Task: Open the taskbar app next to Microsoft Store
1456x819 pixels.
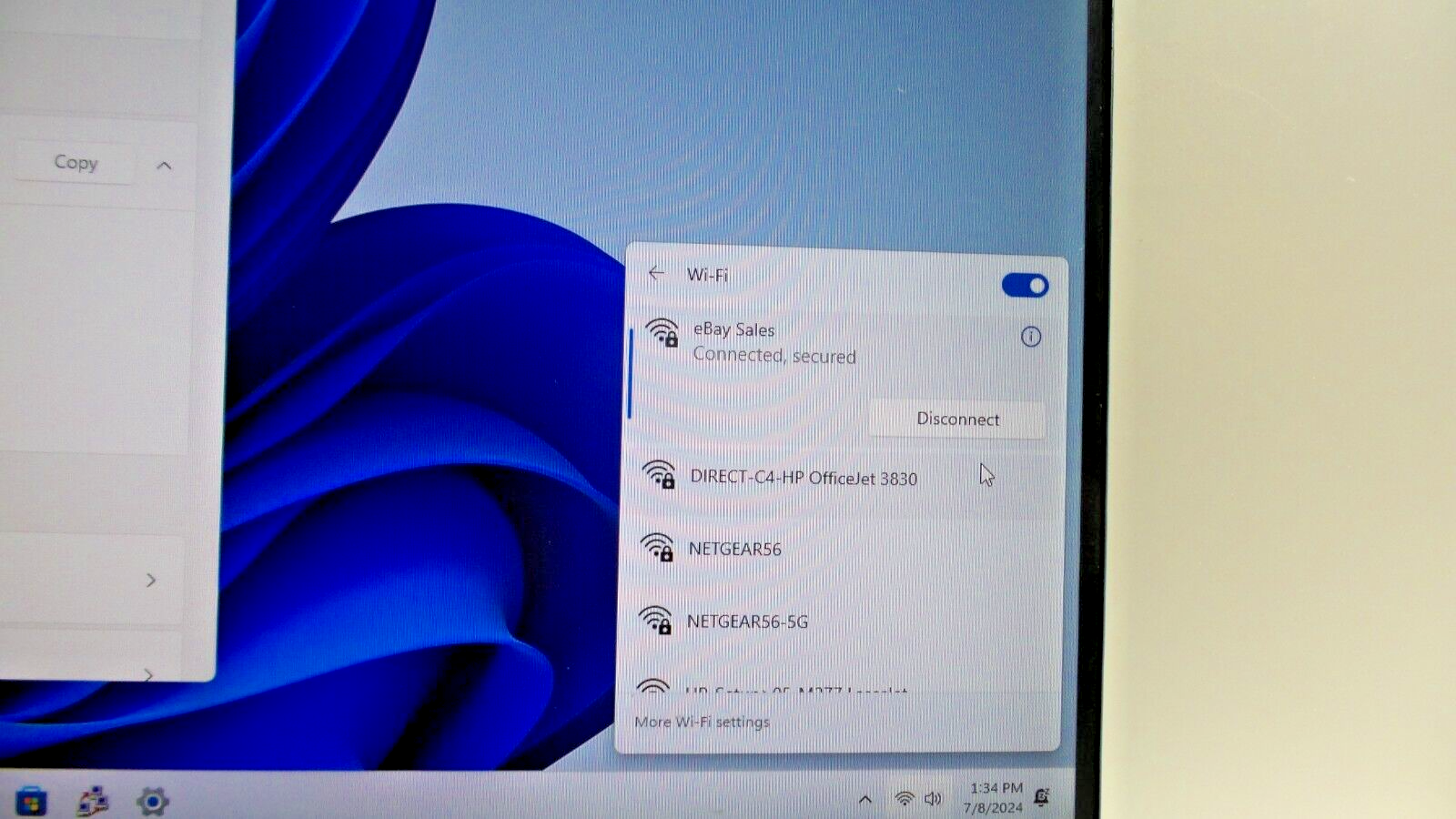Action: click(93, 801)
